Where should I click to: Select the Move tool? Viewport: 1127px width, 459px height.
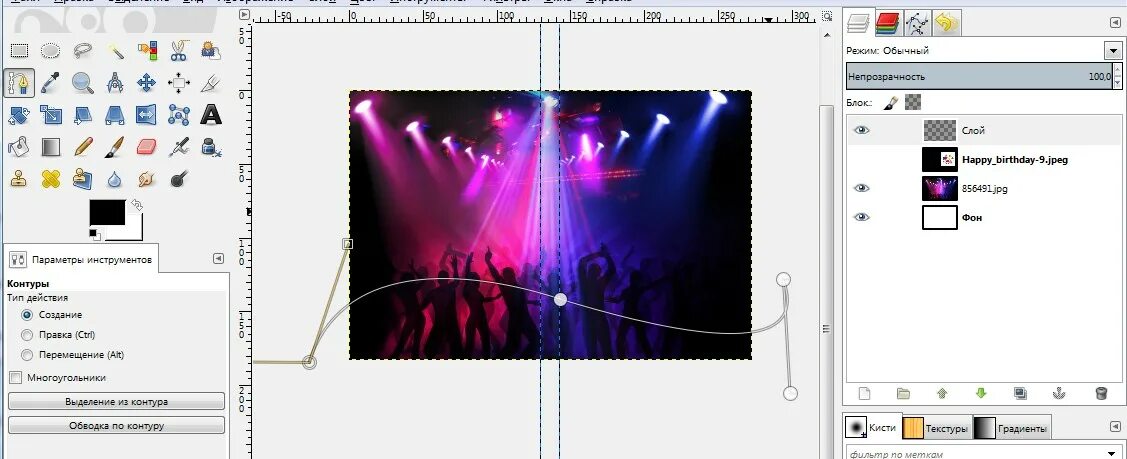click(x=147, y=83)
